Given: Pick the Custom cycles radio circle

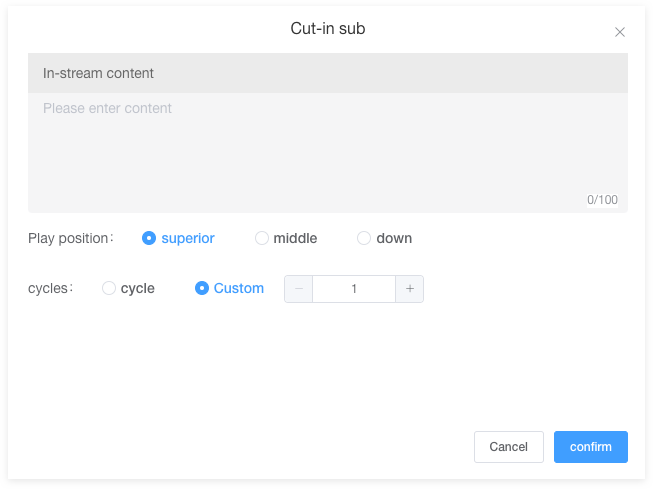Looking at the screenshot, I should pyautogui.click(x=202, y=288).
